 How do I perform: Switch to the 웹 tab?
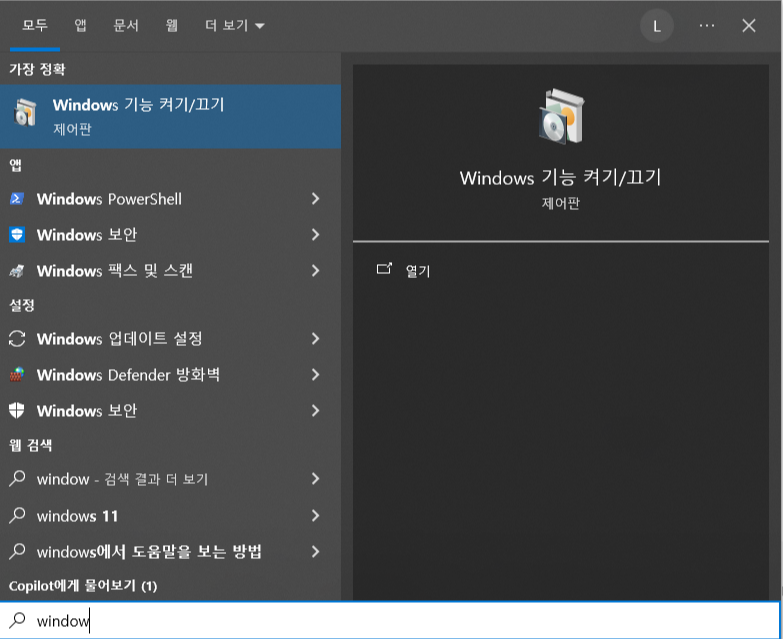pyautogui.click(x=172, y=25)
